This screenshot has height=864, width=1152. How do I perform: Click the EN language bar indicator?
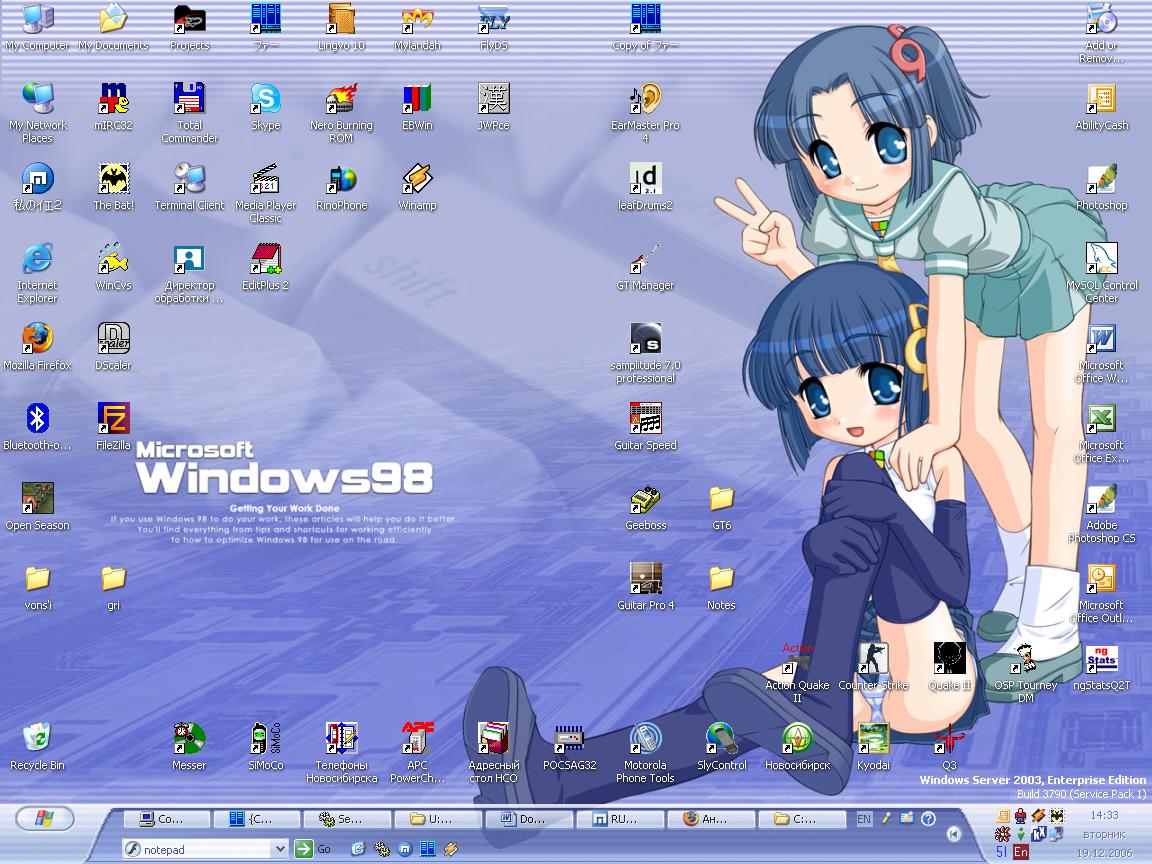coord(864,819)
